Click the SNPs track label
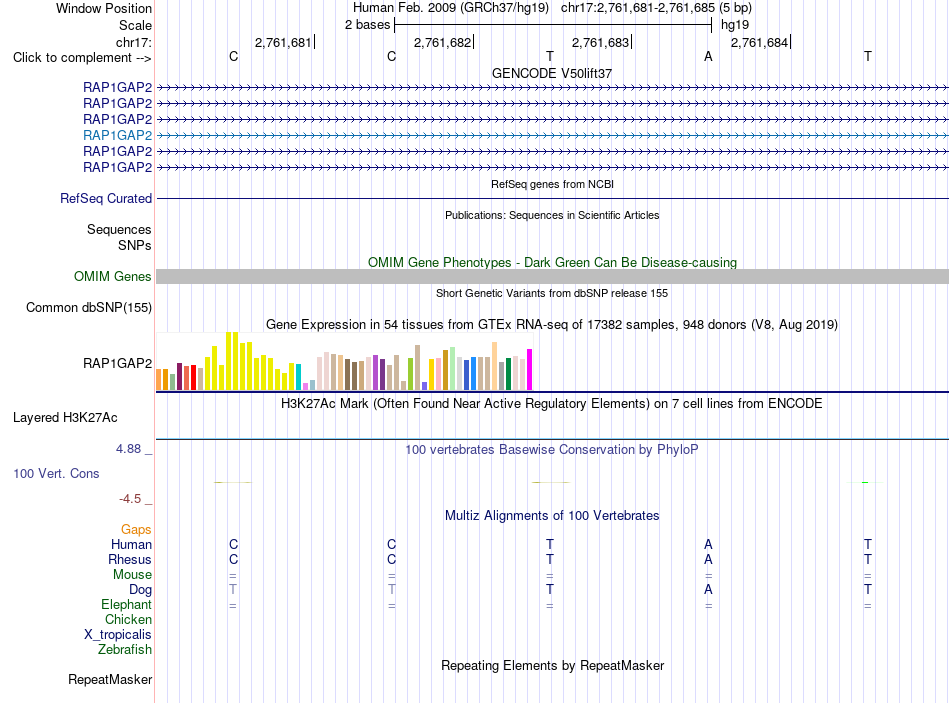Viewport: 950px width, 703px height. tap(135, 245)
